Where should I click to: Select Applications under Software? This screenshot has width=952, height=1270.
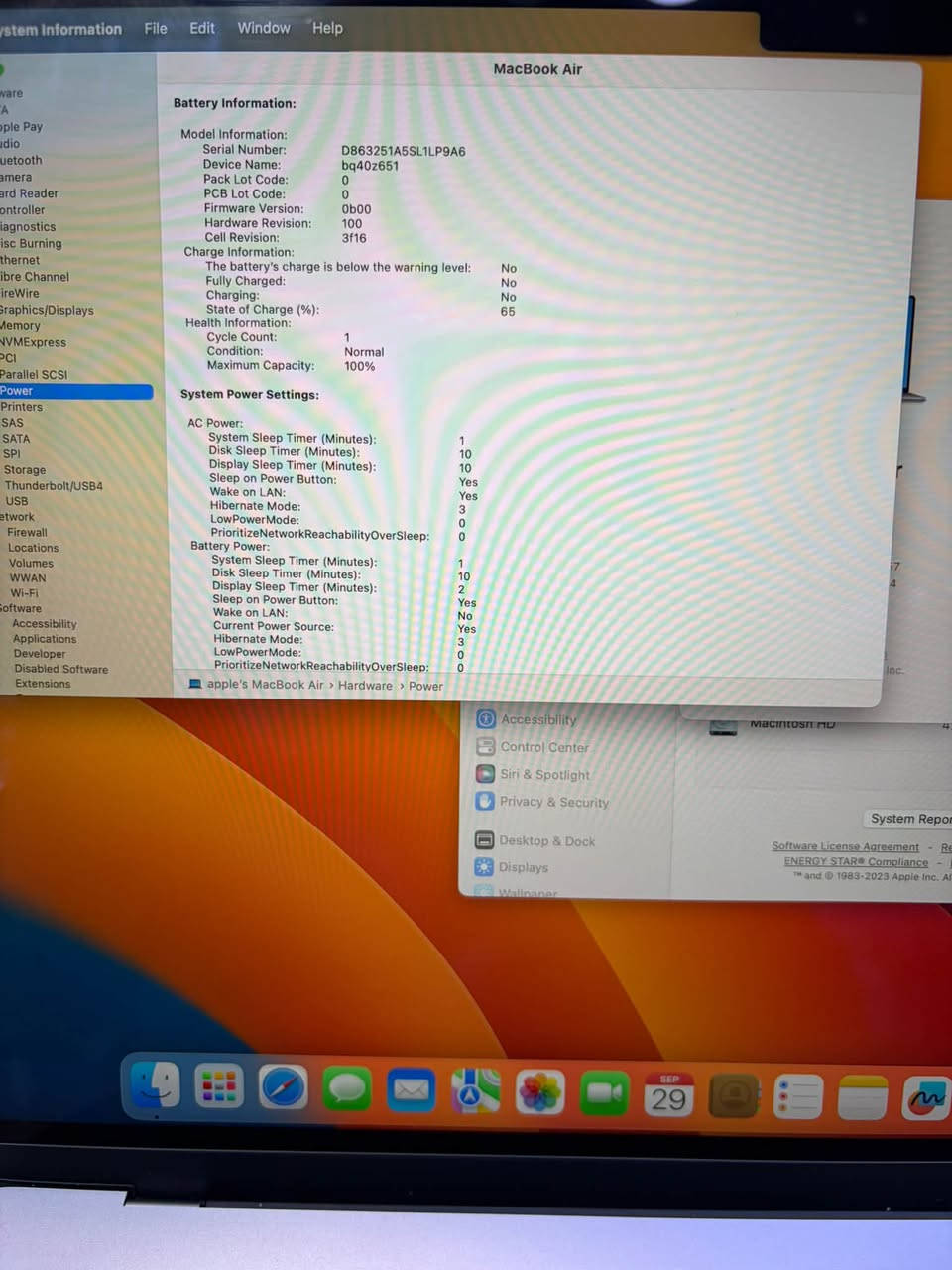(x=45, y=639)
